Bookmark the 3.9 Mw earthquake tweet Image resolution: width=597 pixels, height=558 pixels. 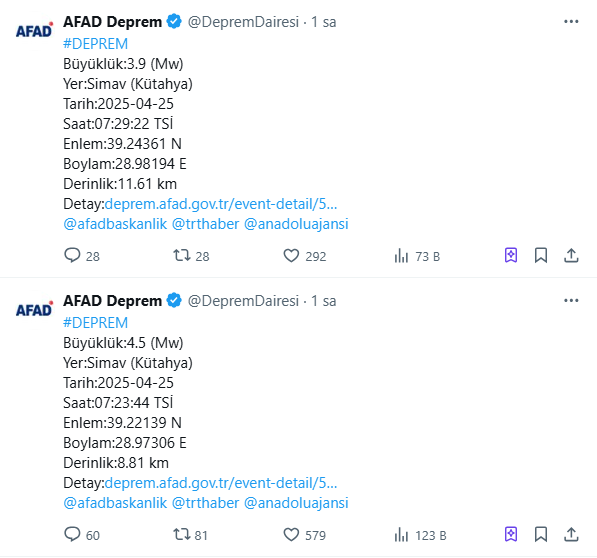[x=541, y=255]
